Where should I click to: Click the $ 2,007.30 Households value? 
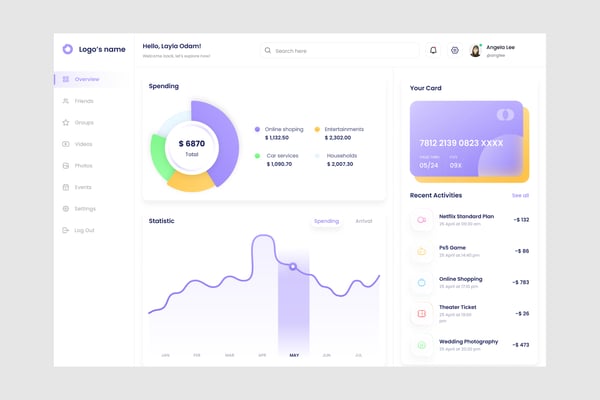[340, 164]
